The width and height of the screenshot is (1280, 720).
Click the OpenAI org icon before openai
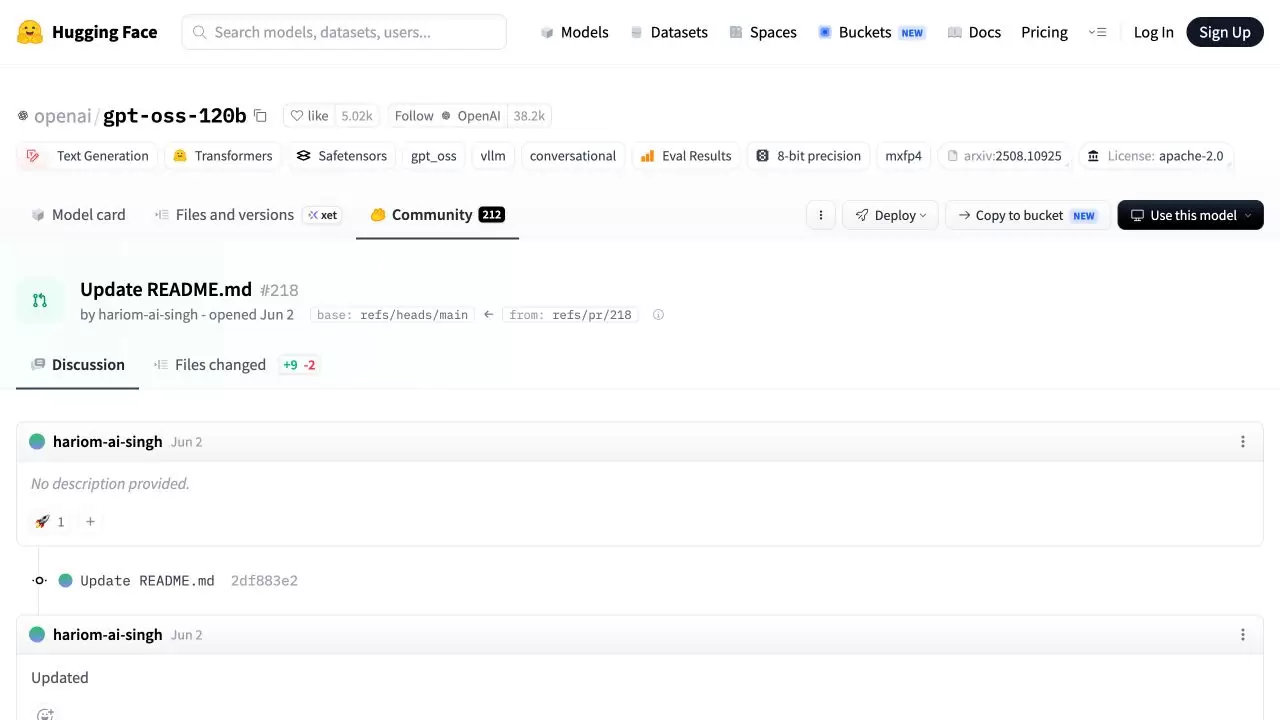[23, 116]
